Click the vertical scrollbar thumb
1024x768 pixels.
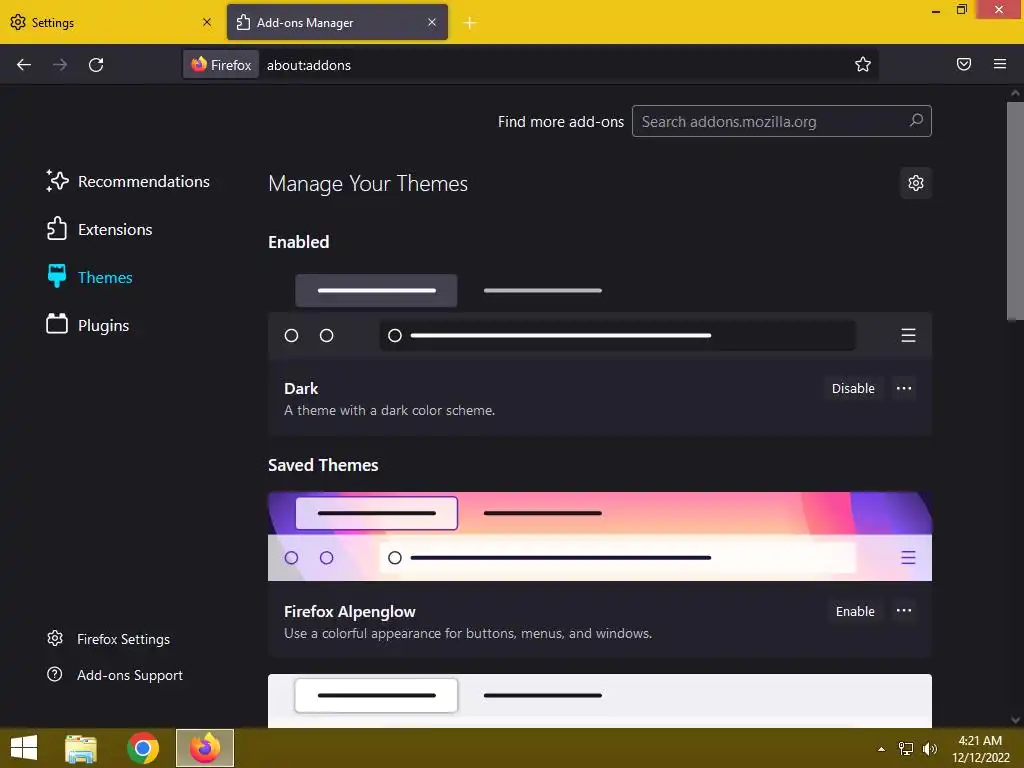(x=1015, y=210)
